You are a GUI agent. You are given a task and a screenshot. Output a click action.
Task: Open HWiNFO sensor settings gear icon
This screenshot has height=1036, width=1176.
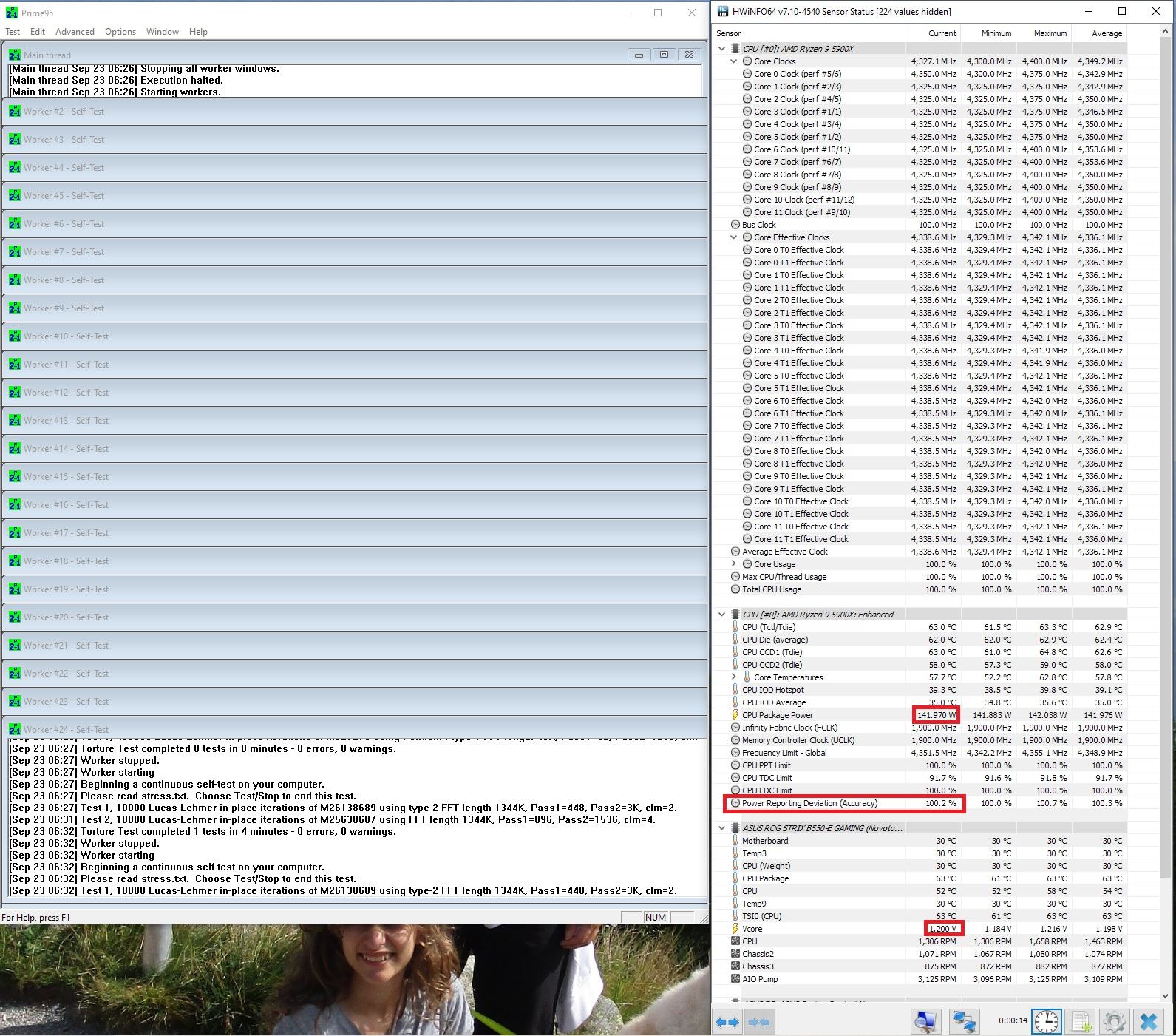pos(1114,1022)
